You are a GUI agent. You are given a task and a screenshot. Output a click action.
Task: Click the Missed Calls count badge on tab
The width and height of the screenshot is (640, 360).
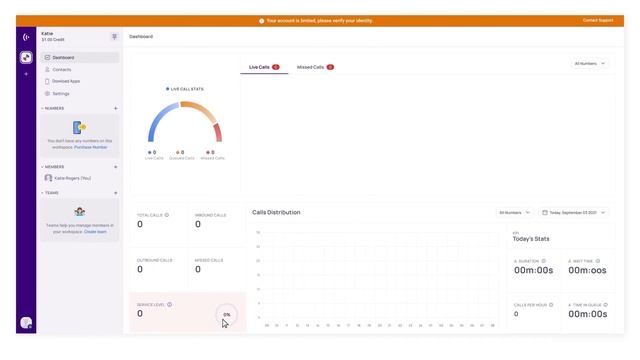(x=330, y=67)
